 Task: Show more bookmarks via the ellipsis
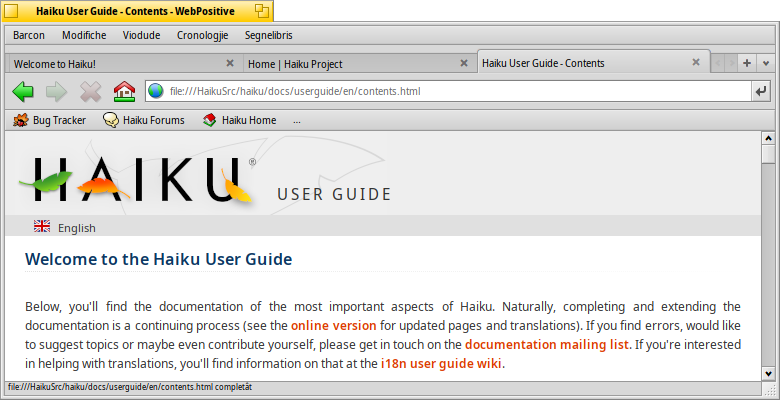(x=297, y=121)
